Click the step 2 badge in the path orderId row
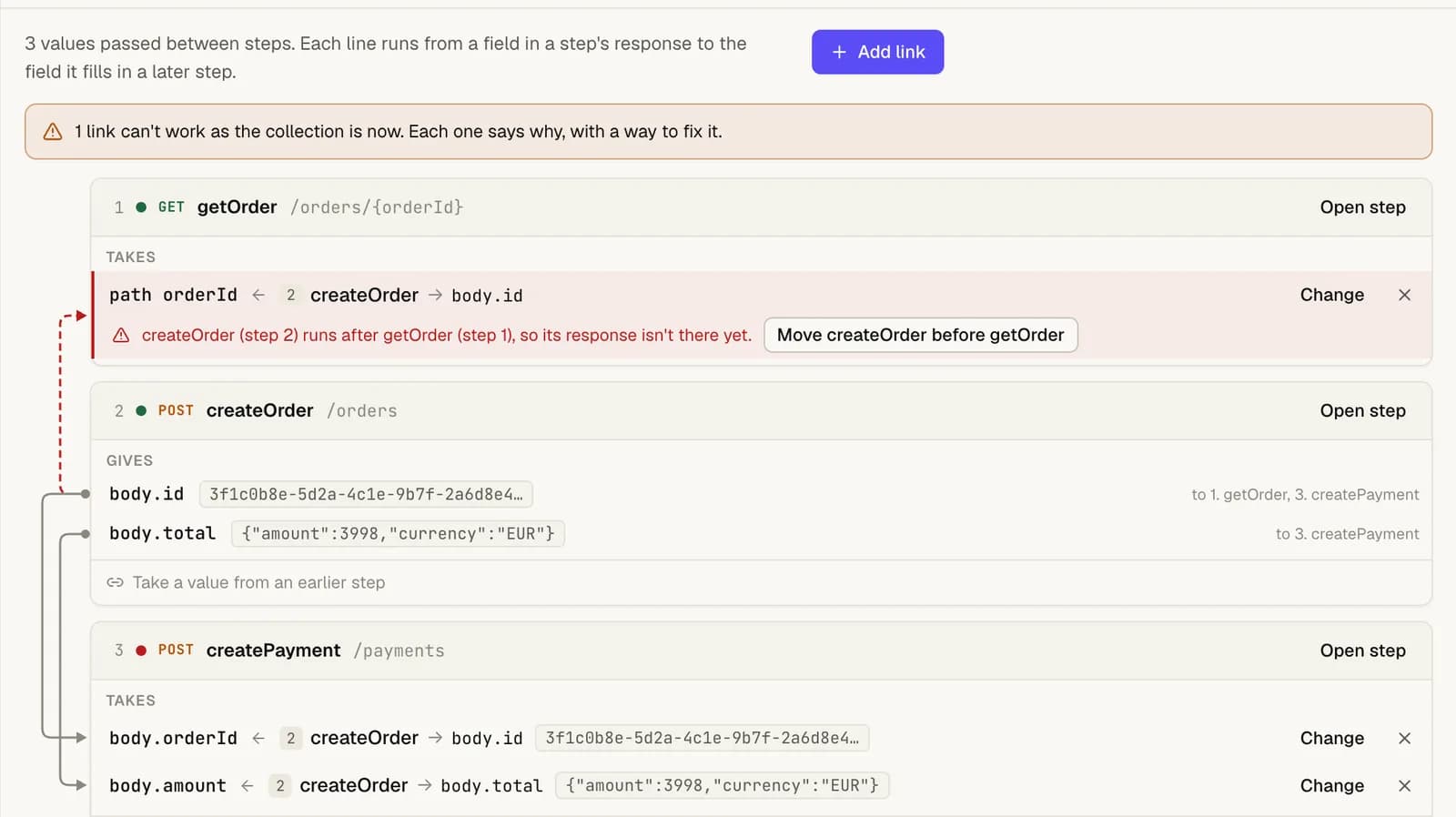The width and height of the screenshot is (1456, 817). (290, 295)
